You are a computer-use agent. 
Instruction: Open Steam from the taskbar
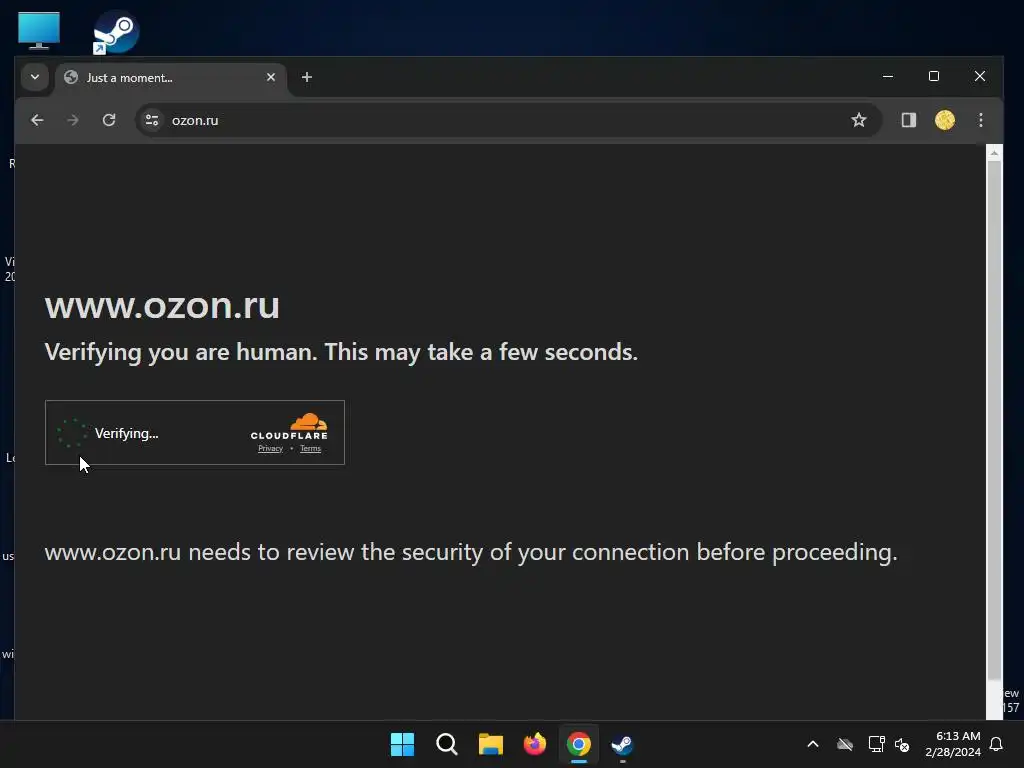click(x=622, y=744)
